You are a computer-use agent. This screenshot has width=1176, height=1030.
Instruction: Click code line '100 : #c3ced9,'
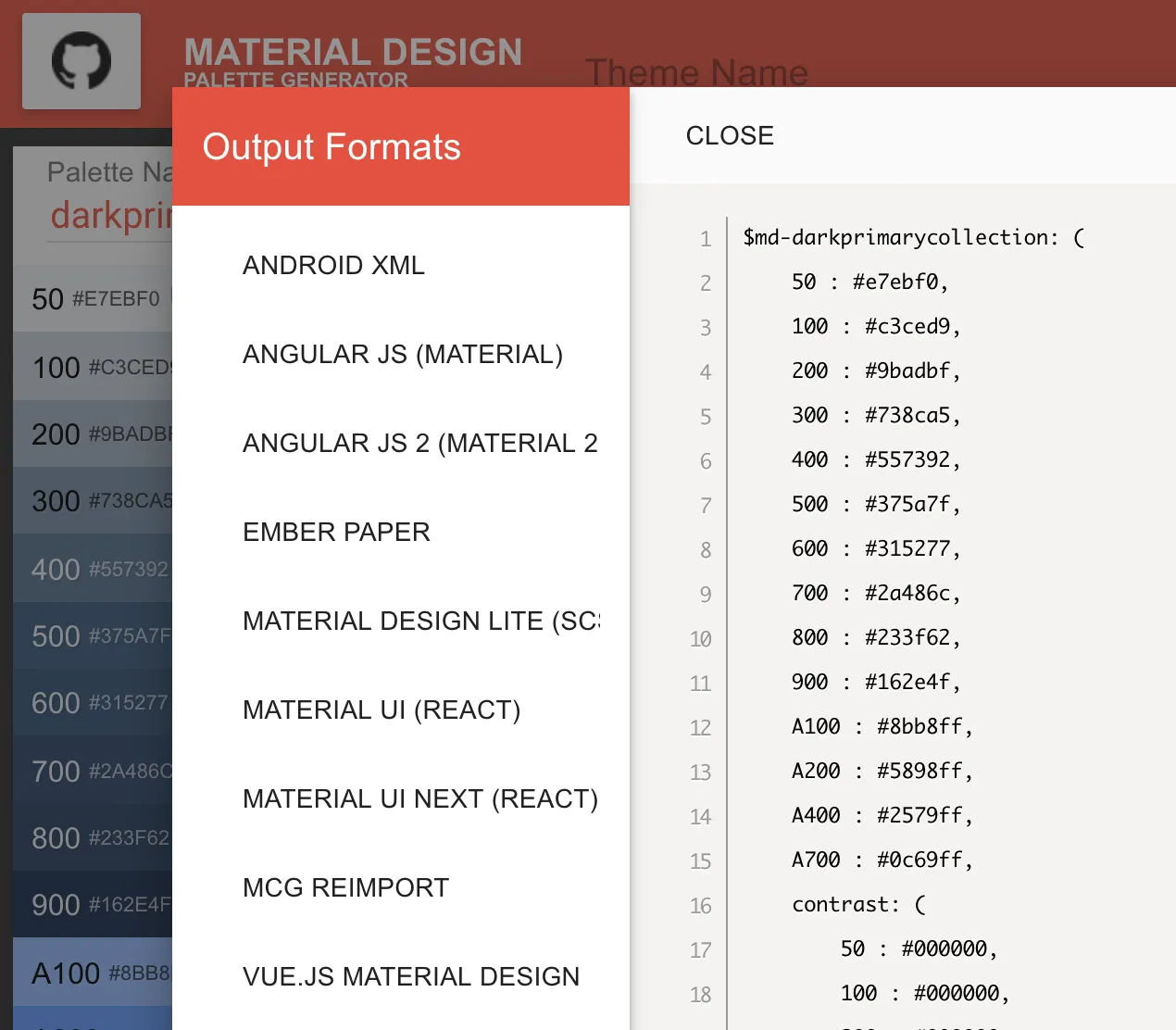876,326
